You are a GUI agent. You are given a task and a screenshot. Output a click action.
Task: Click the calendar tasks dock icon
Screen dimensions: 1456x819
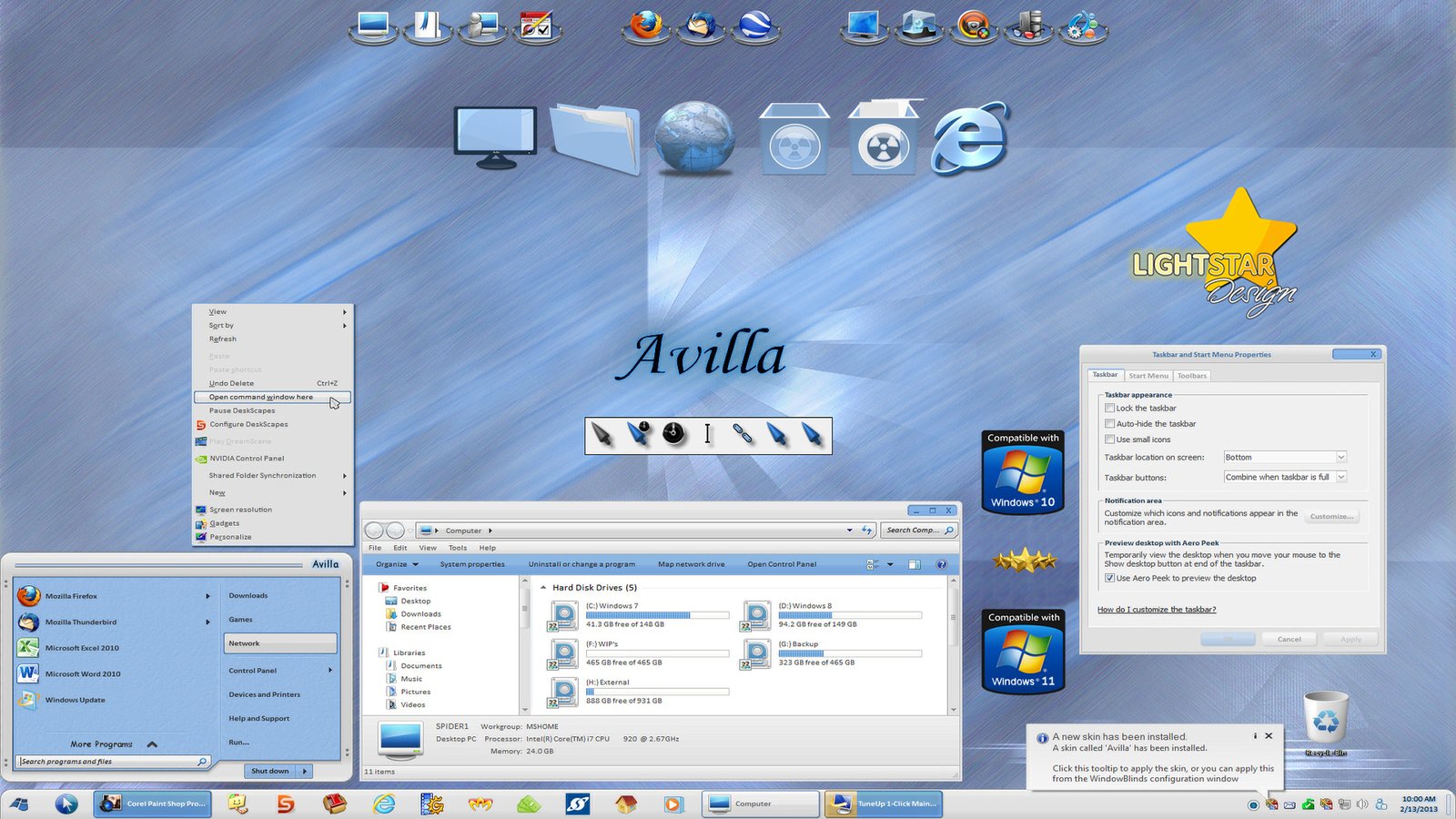tap(536, 25)
